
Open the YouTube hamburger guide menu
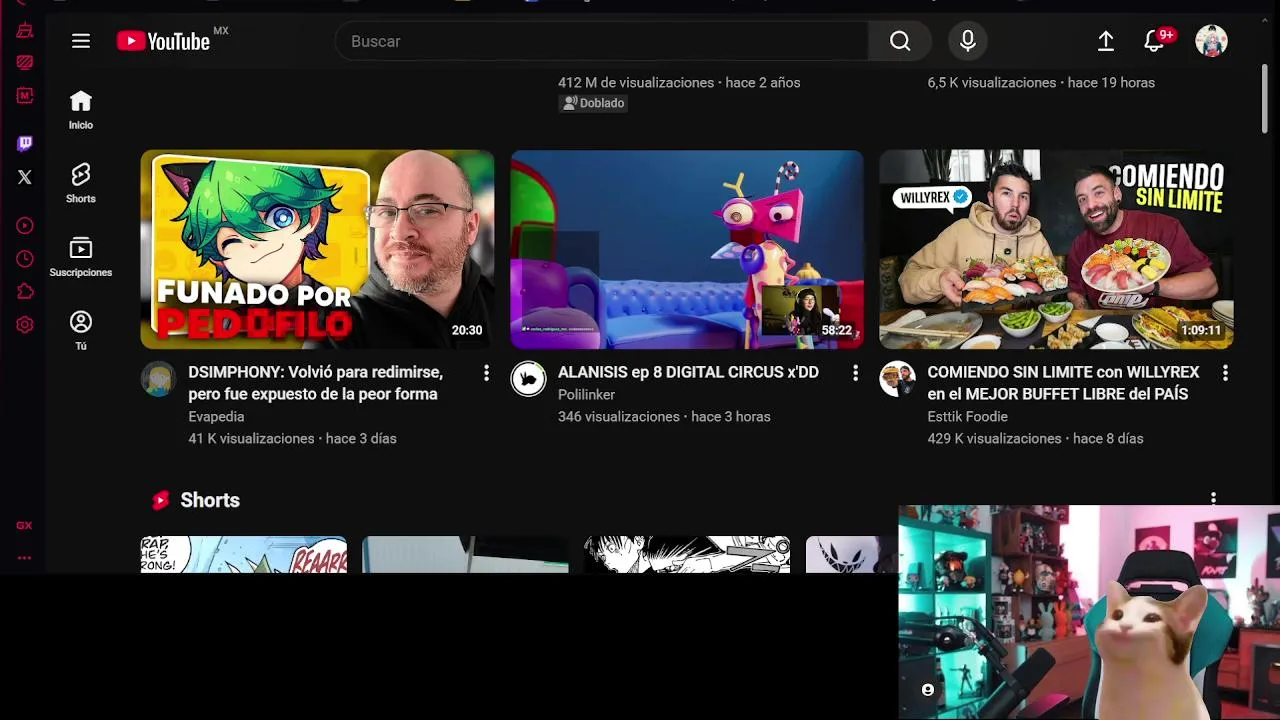click(x=81, y=41)
